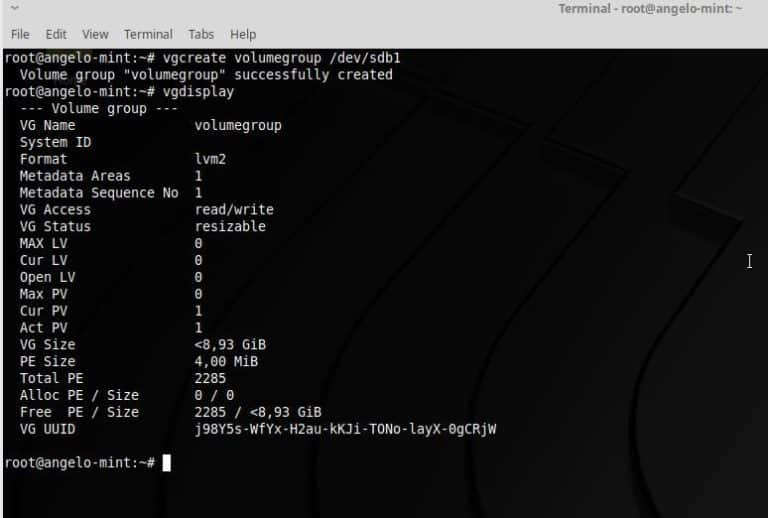Open the View menu
The height and width of the screenshot is (518, 768).
tap(95, 34)
